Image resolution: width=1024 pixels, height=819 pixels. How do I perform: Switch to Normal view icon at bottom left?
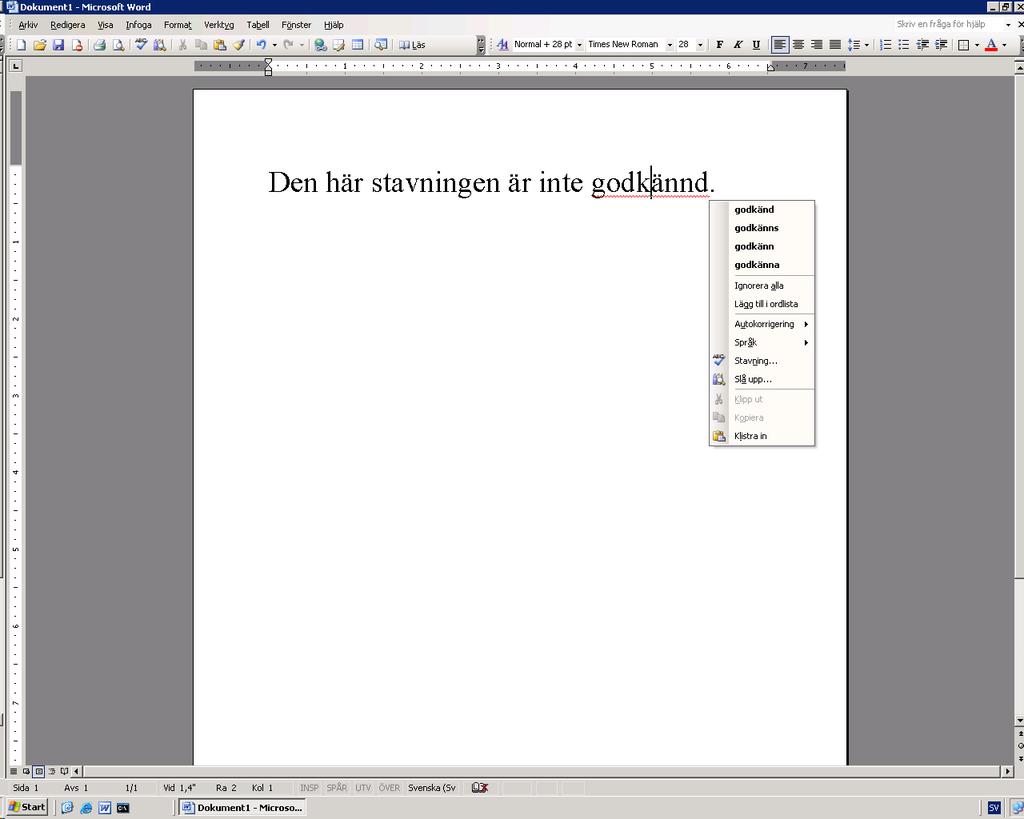point(14,771)
